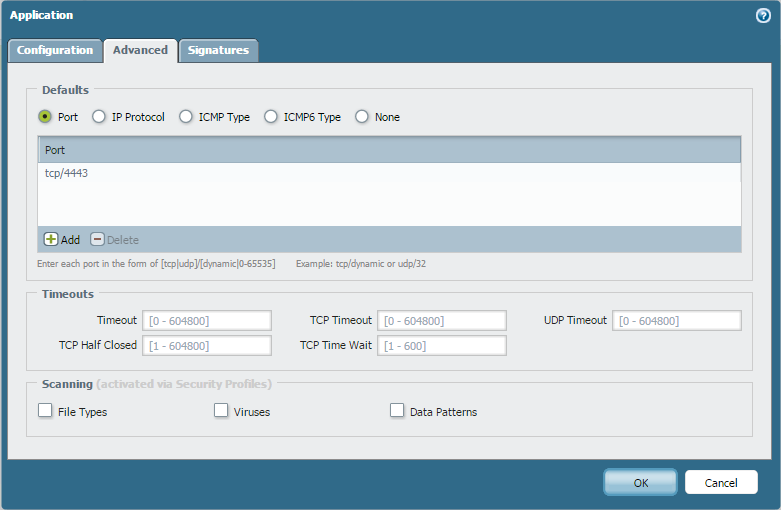Select ICMP Type radio button

point(186,117)
